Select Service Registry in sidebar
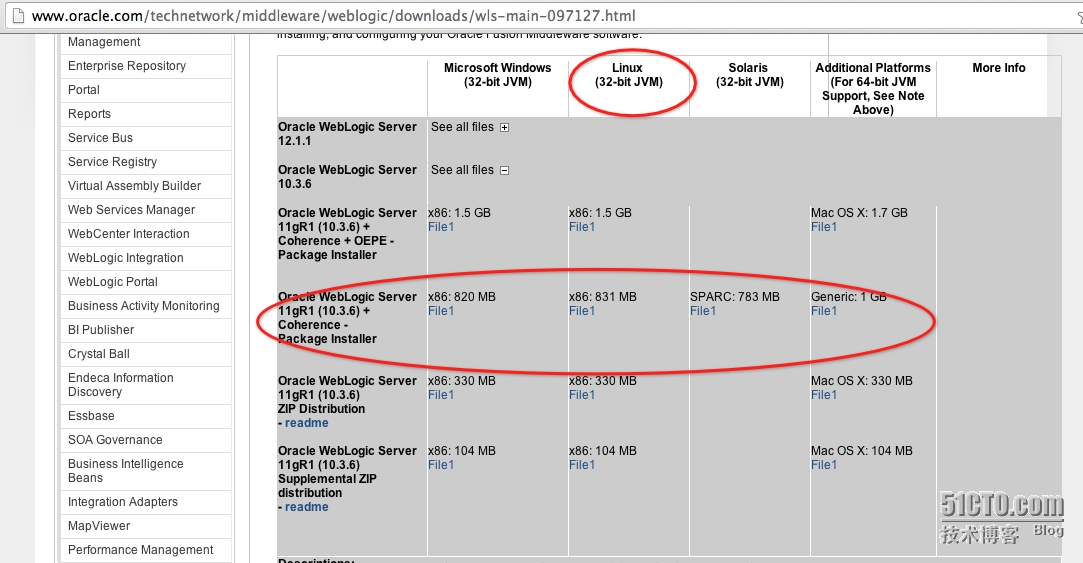 coord(112,162)
